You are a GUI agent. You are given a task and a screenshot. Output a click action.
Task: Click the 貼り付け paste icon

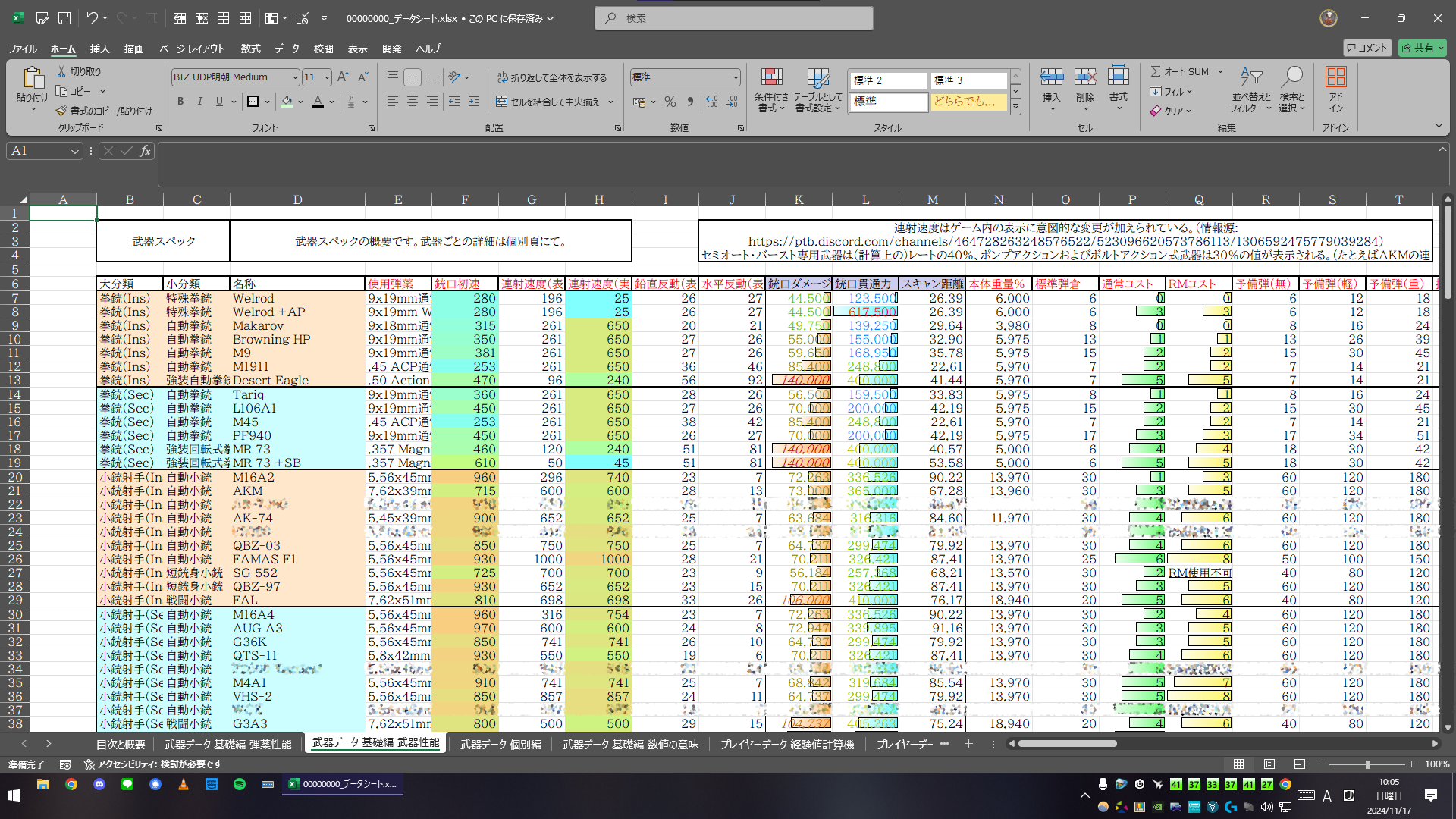coord(33,79)
